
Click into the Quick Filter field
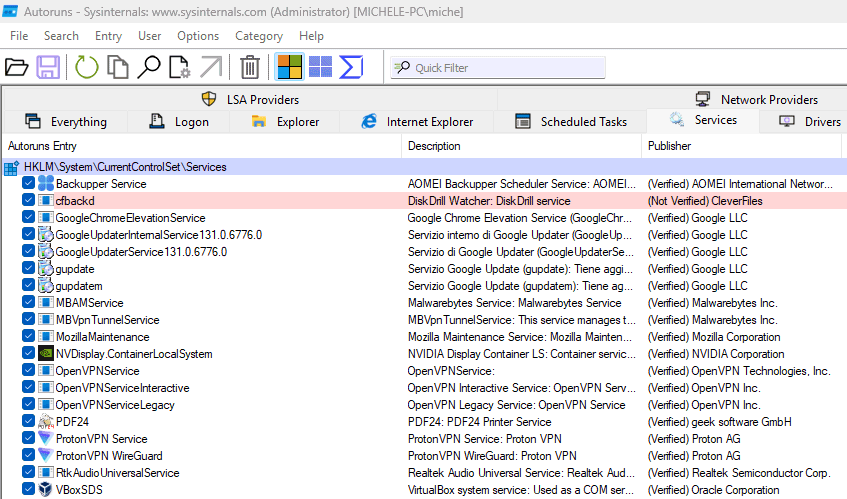coord(498,68)
